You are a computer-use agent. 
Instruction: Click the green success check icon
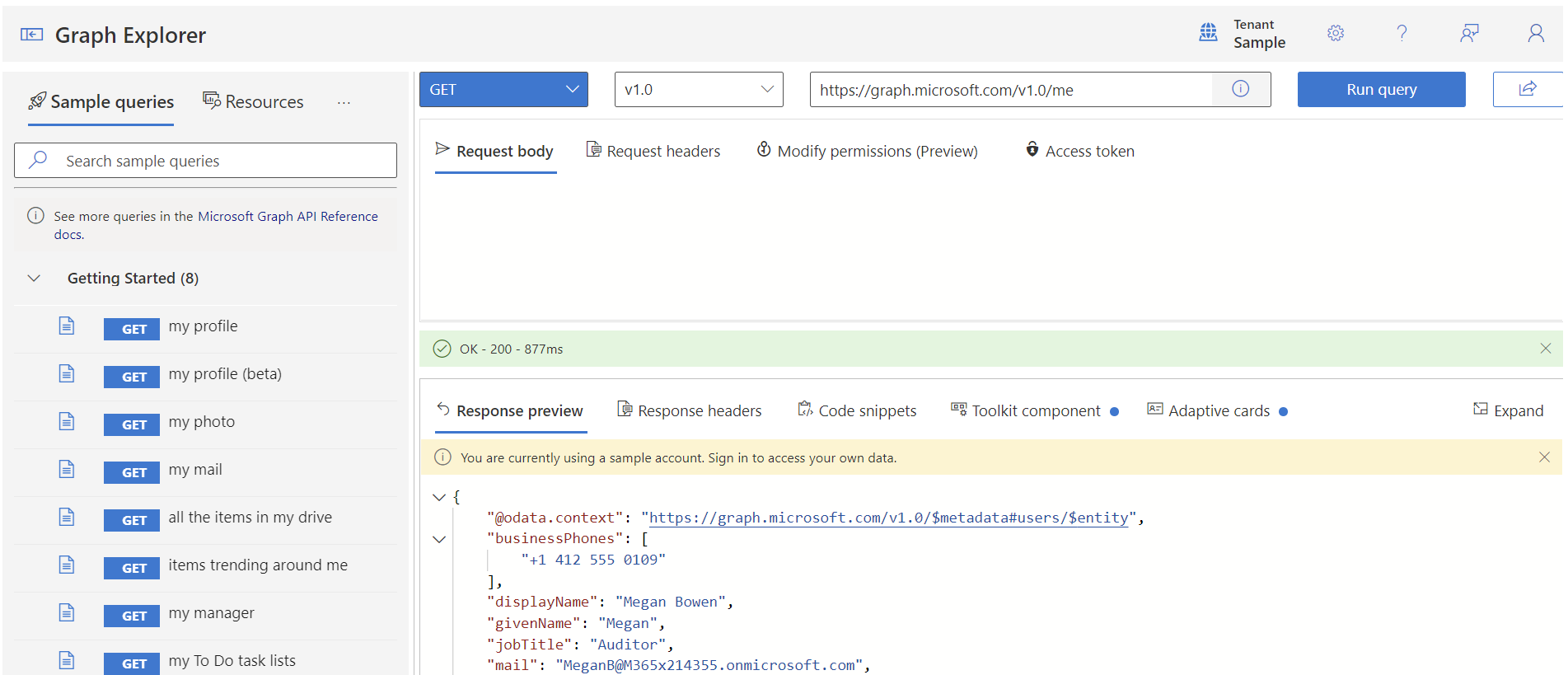pos(442,349)
